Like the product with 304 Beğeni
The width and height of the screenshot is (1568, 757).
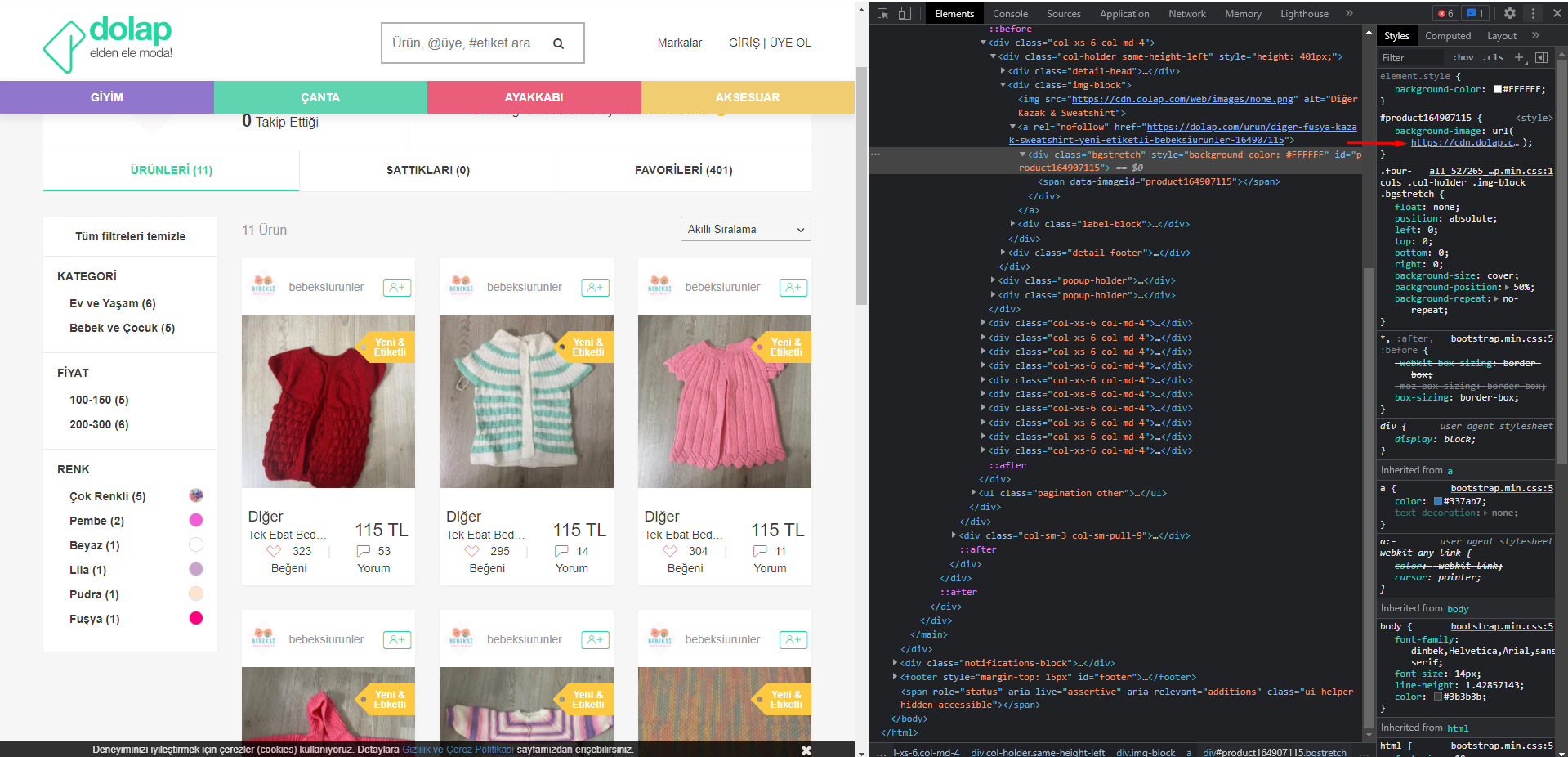click(670, 551)
